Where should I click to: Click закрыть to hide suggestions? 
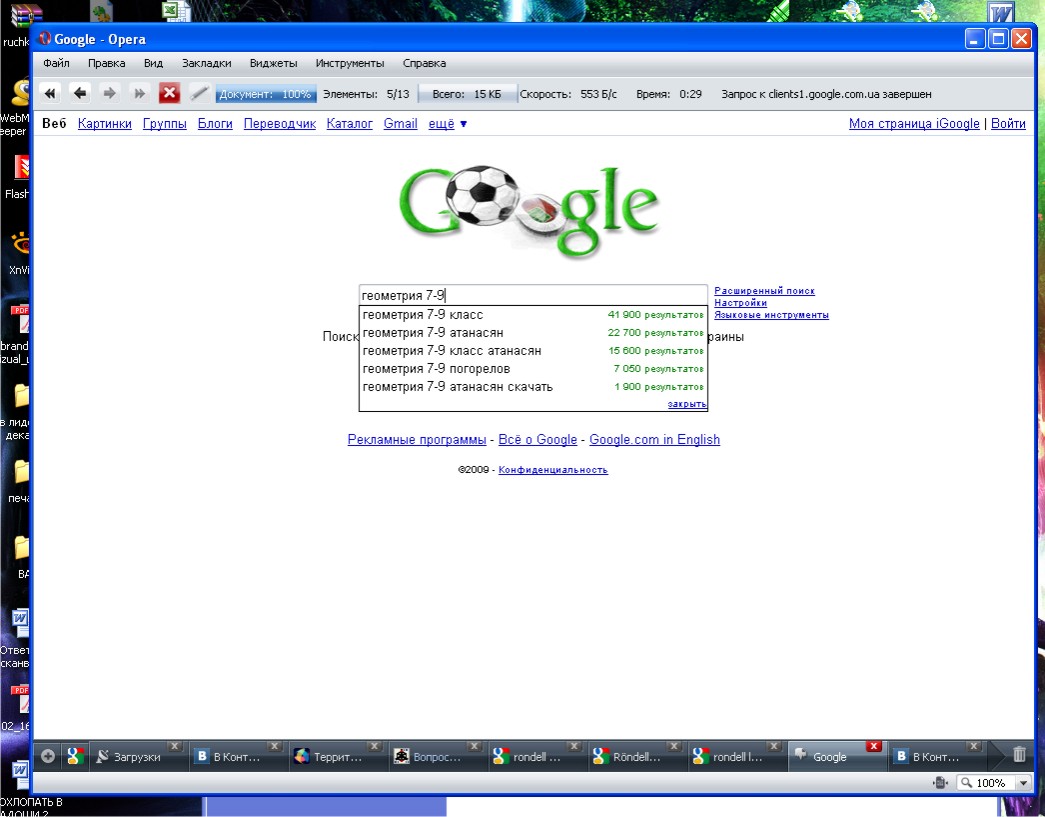pyautogui.click(x=687, y=404)
